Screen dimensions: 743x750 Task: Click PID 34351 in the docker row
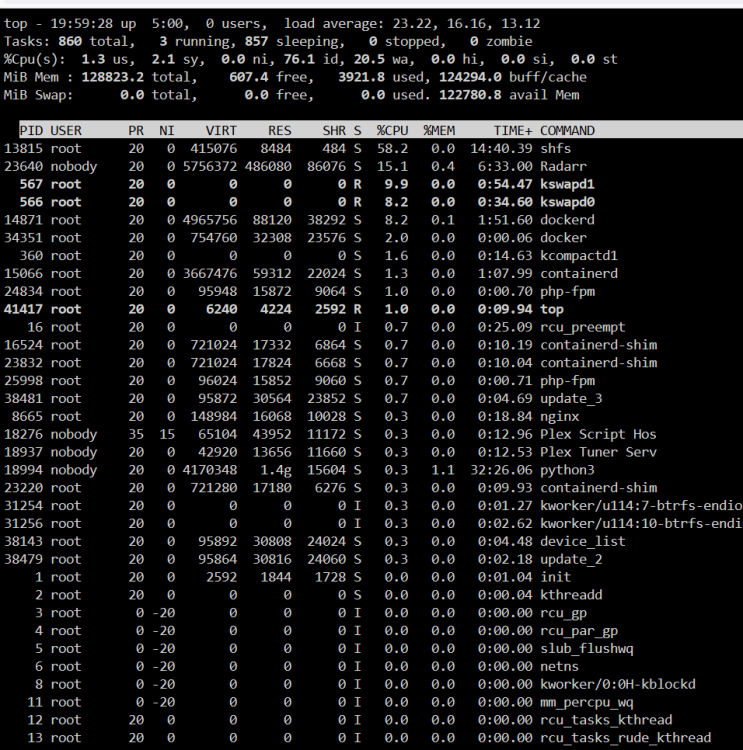click(x=23, y=238)
